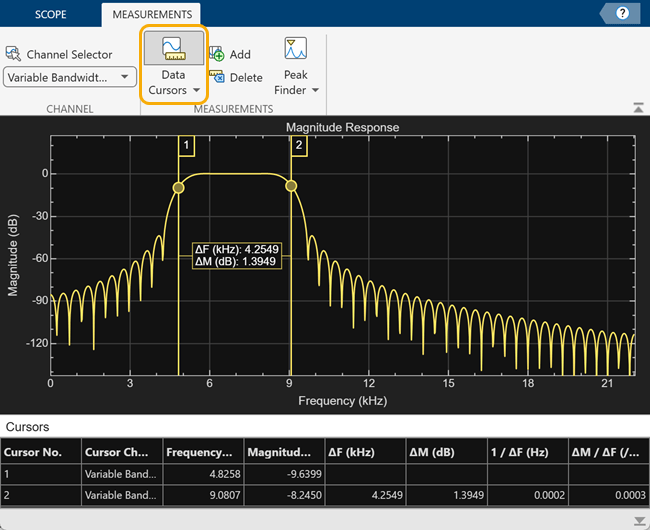This screenshot has width=650, height=530.
Task: Select the 0.0003 table cell
Action: pos(609,495)
